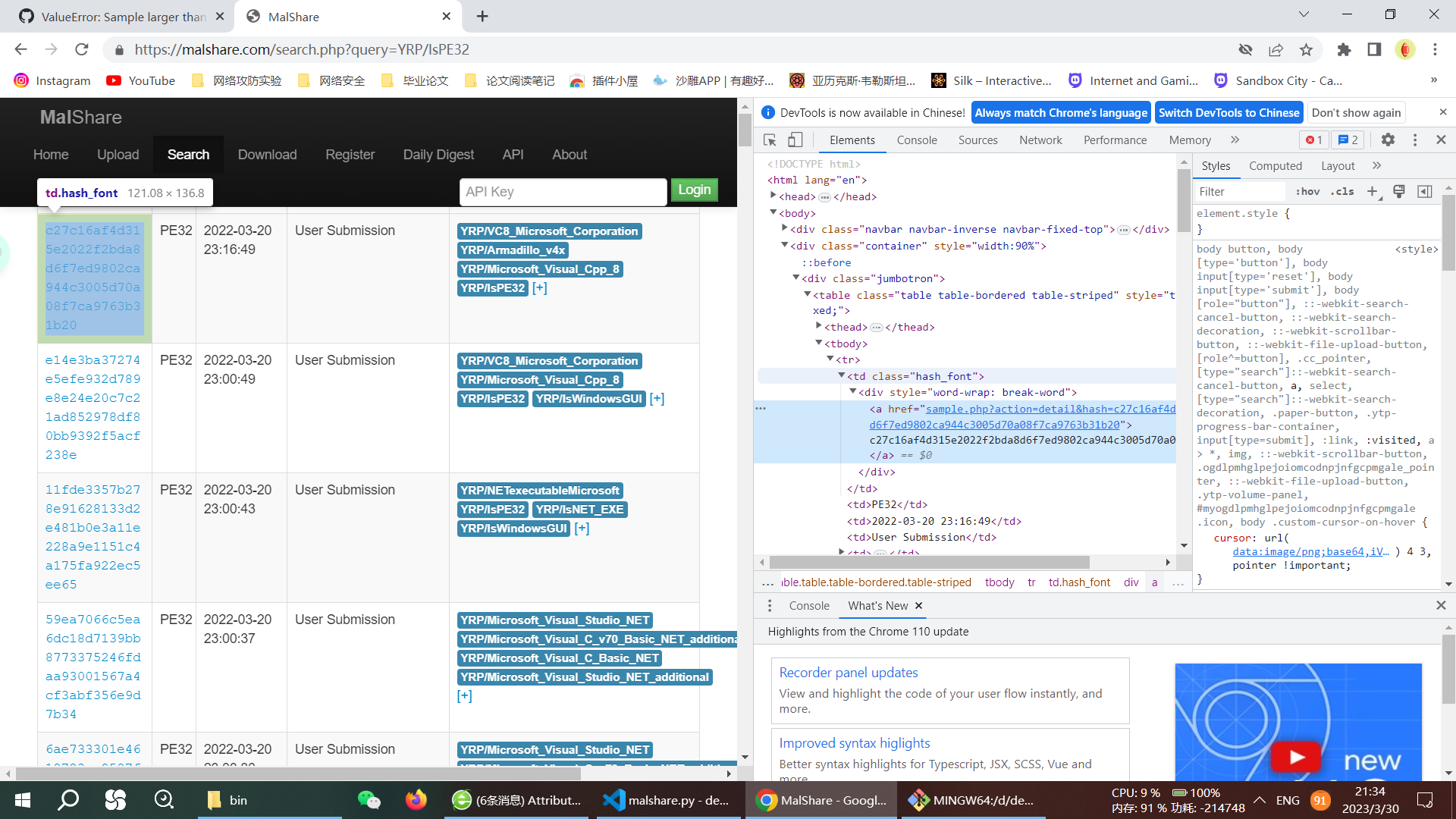Open DevTools settings gear

click(x=1389, y=140)
